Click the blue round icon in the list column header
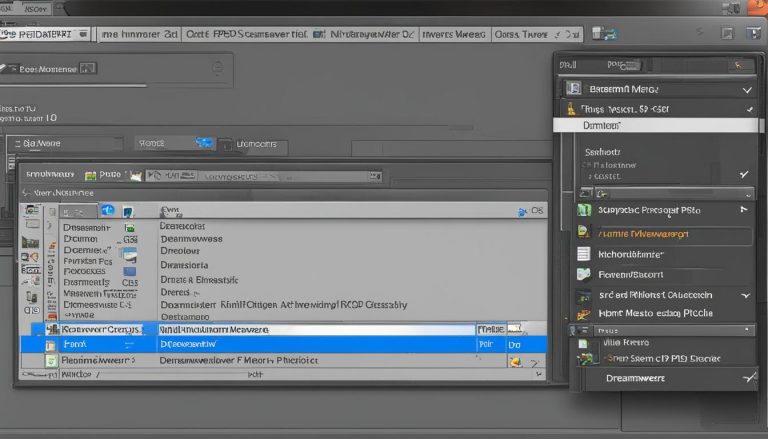Viewport: 768px width, 439px height. [108, 211]
